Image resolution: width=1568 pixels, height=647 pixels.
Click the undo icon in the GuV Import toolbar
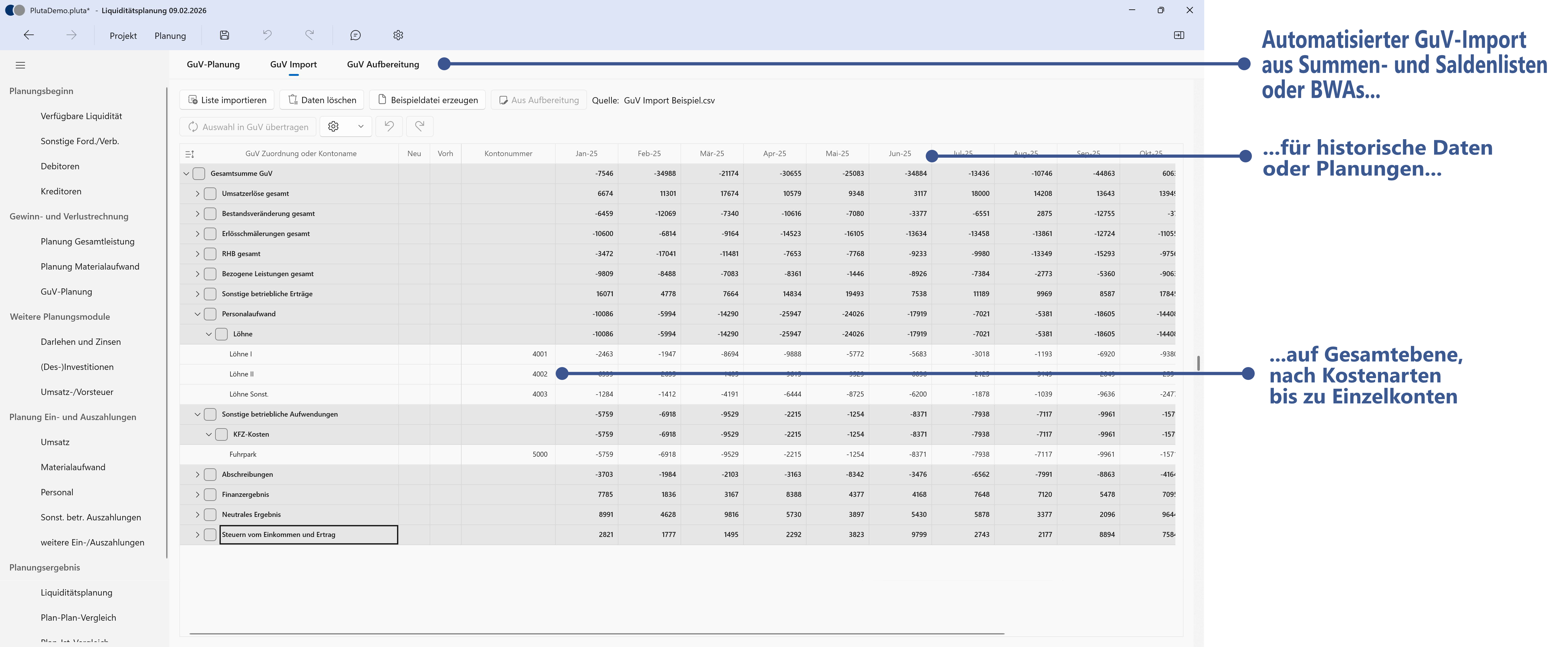[x=389, y=127]
